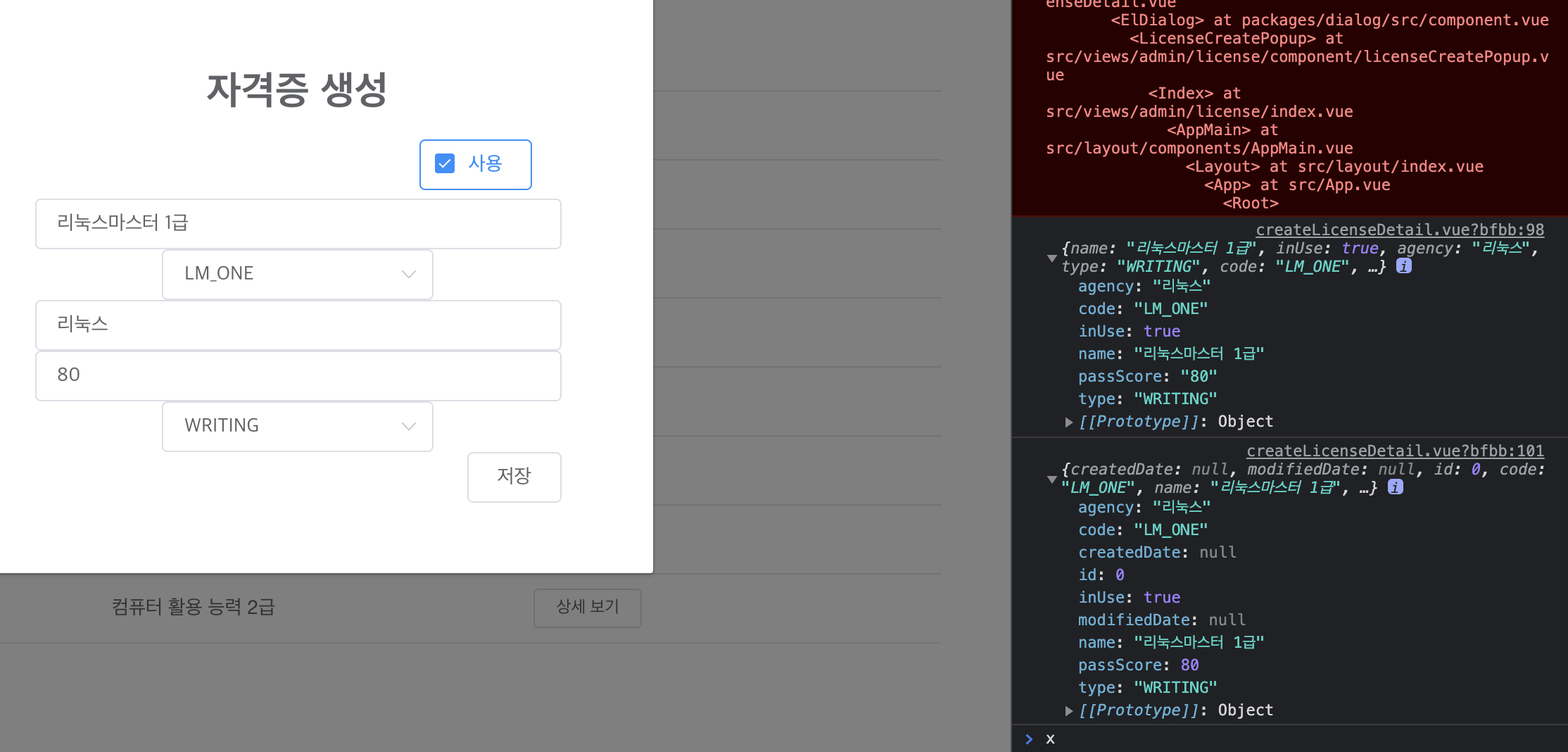The image size is (1568, 752).
Task: Select <Layout> at src/layout/index.vue trace line
Action: point(1334,166)
